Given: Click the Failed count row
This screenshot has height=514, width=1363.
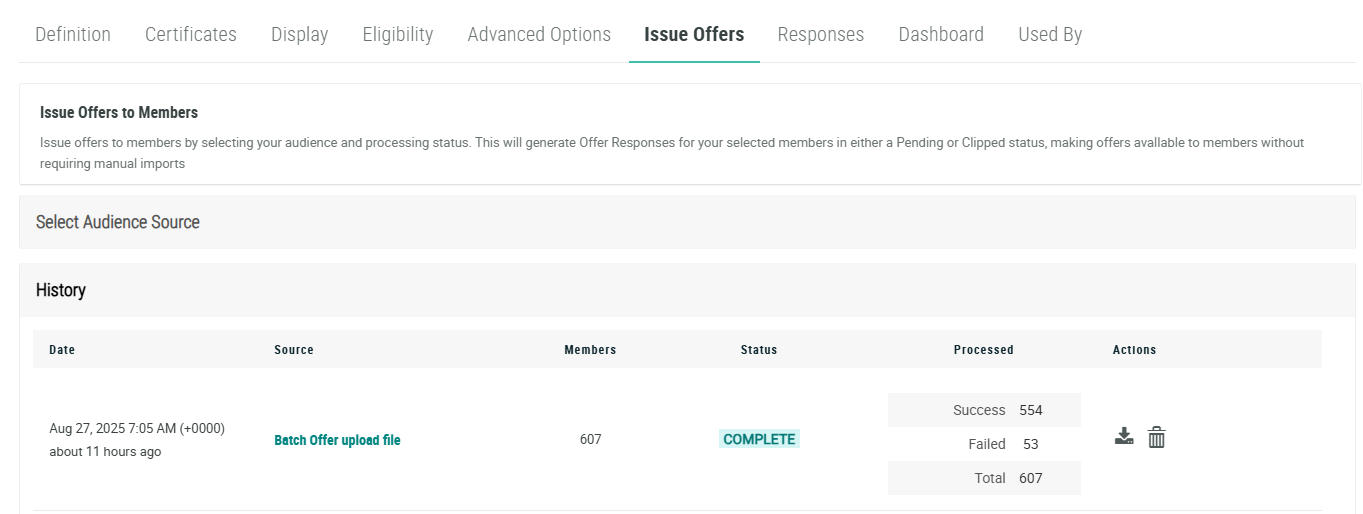Looking at the screenshot, I should 984,444.
